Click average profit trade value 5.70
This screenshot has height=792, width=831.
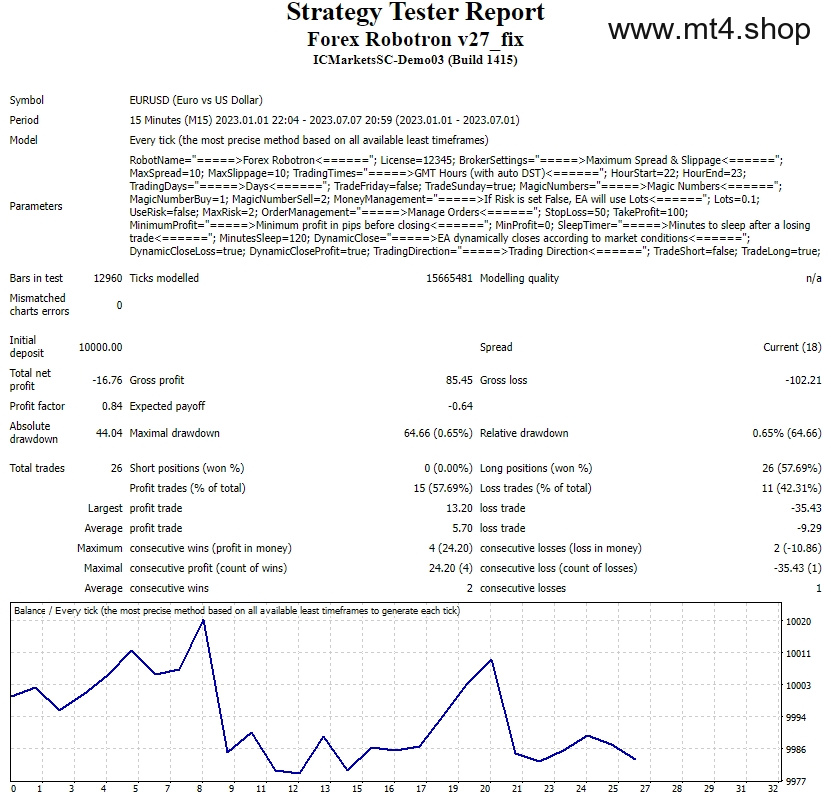pyautogui.click(x=462, y=528)
